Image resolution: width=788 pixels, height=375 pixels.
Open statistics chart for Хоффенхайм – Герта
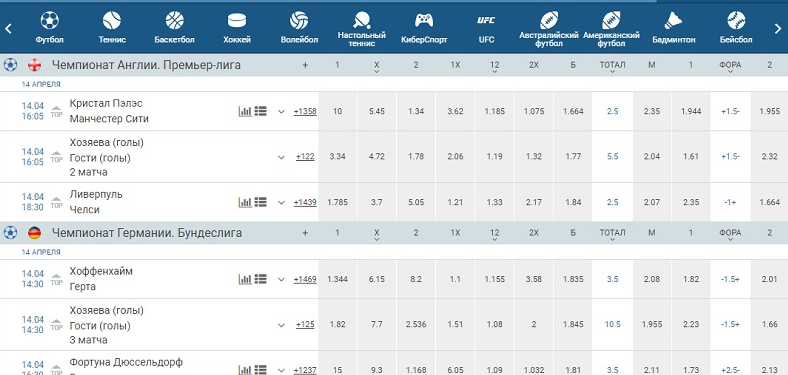point(245,279)
